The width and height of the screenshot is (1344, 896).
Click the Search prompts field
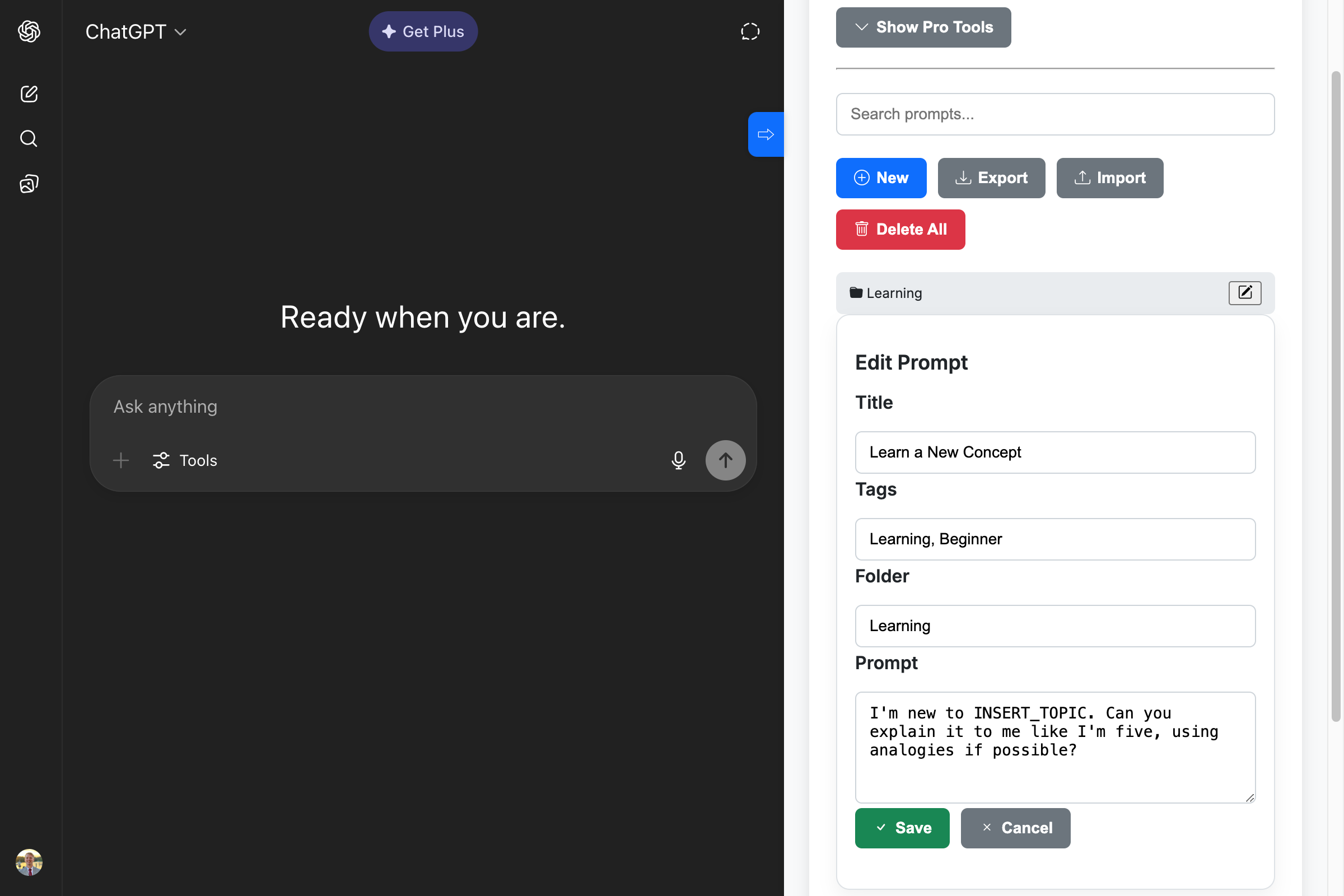(x=1055, y=114)
